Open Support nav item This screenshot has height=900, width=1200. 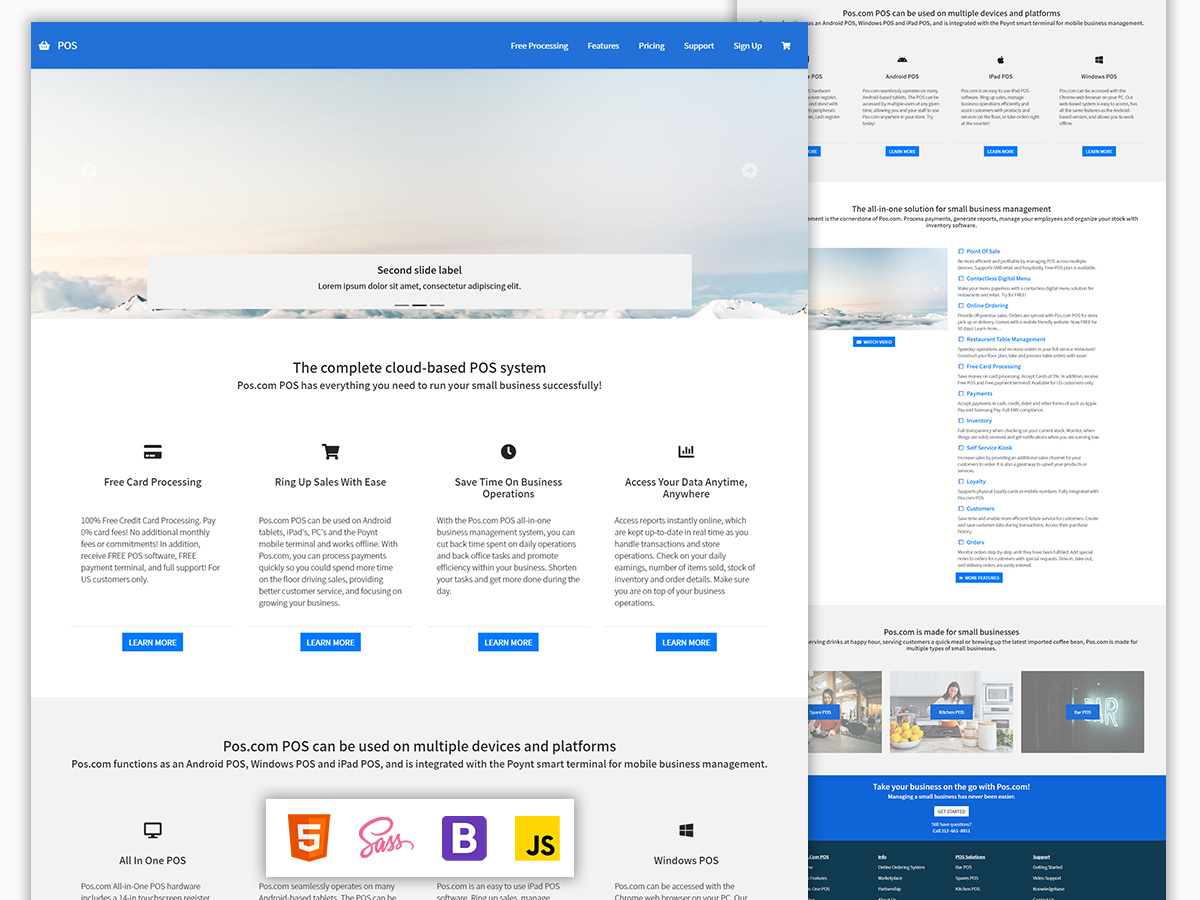(699, 46)
